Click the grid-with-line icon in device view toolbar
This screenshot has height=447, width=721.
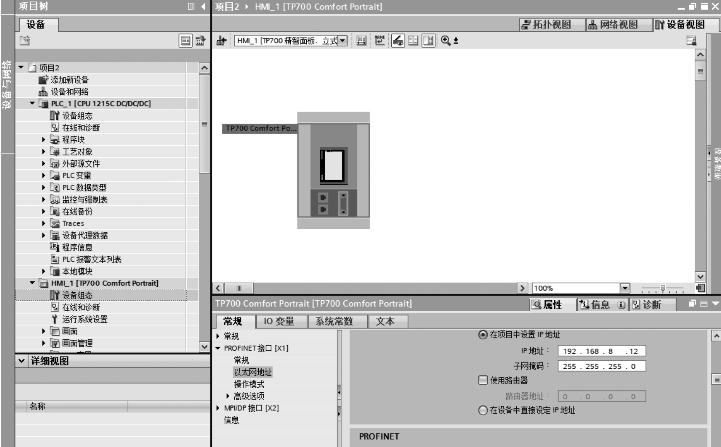379,41
